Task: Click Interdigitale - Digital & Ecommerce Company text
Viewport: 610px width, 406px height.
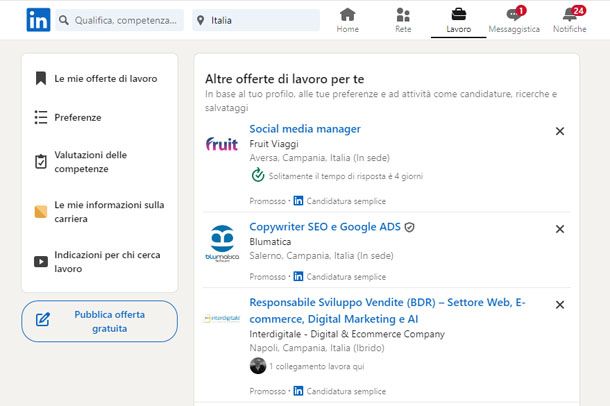Action: 347,334
